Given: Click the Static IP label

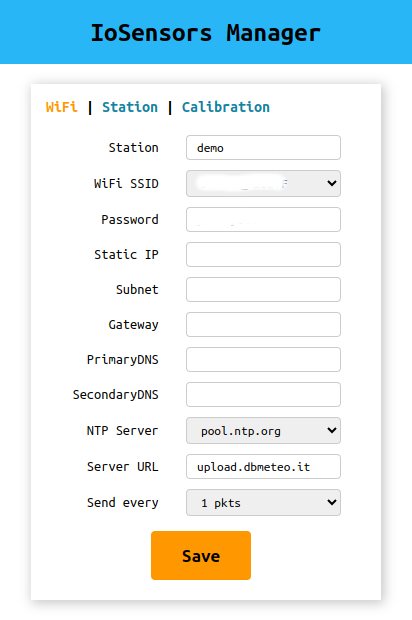Looking at the screenshot, I should coord(126,254).
